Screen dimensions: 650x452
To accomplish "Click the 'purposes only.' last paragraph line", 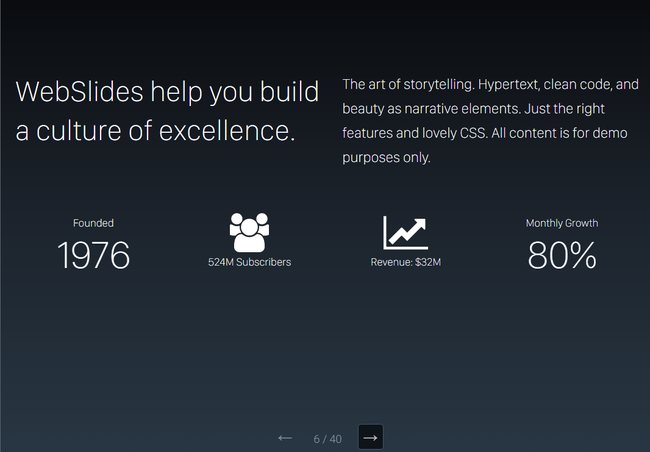I will [x=386, y=157].
